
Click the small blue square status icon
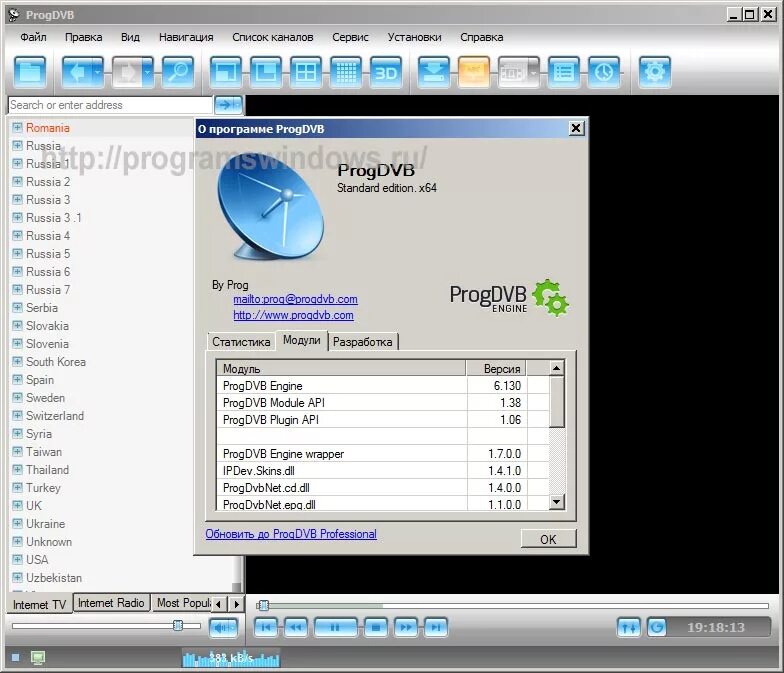pos(16,658)
